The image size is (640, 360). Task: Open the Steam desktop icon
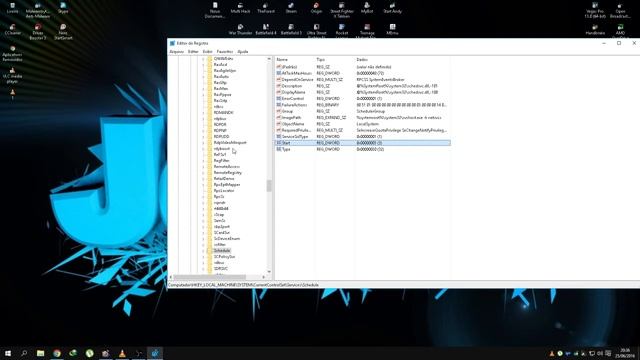(291, 8)
